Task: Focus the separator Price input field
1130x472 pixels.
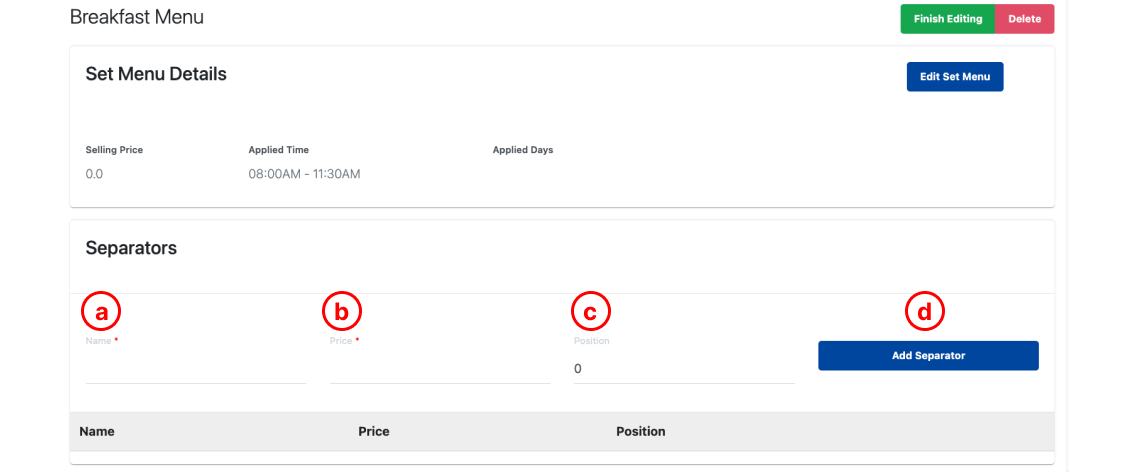Action: [x=440, y=369]
